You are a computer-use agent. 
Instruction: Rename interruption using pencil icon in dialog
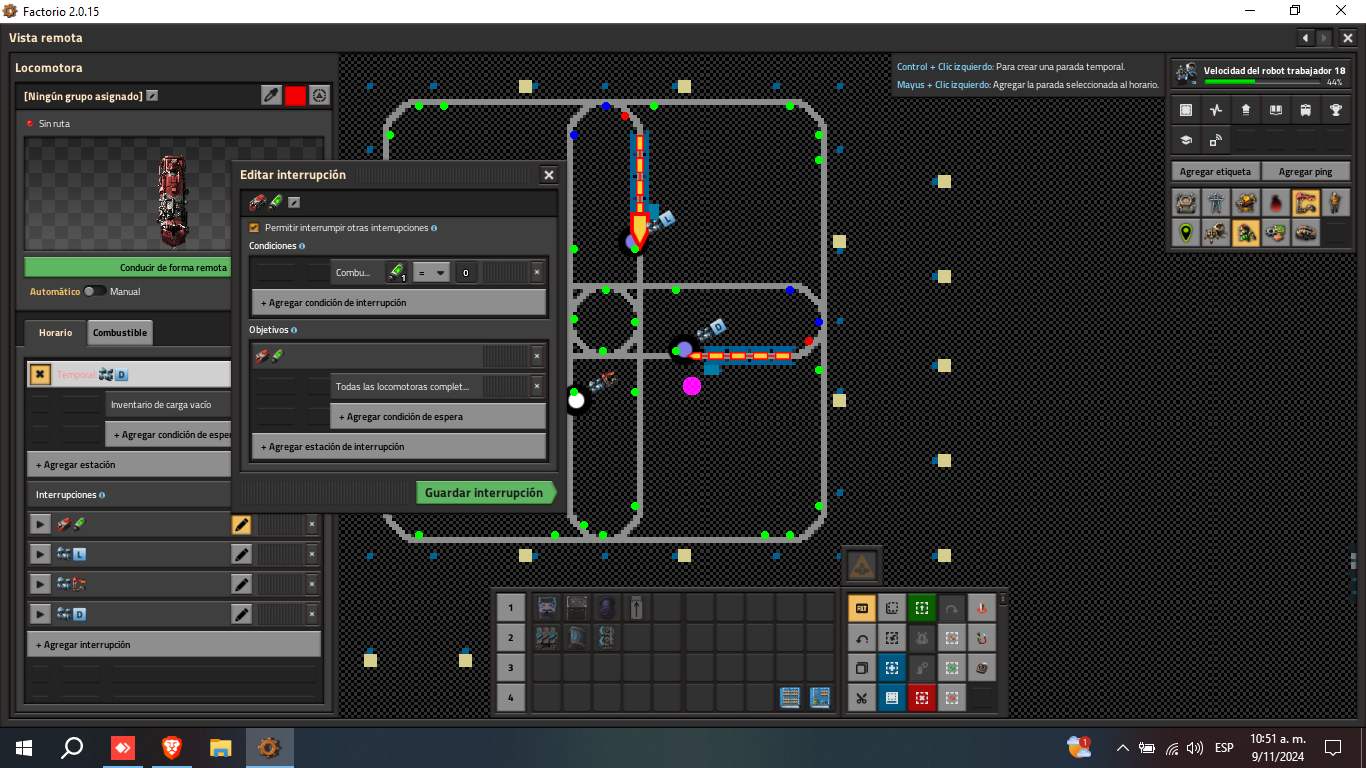(x=294, y=203)
